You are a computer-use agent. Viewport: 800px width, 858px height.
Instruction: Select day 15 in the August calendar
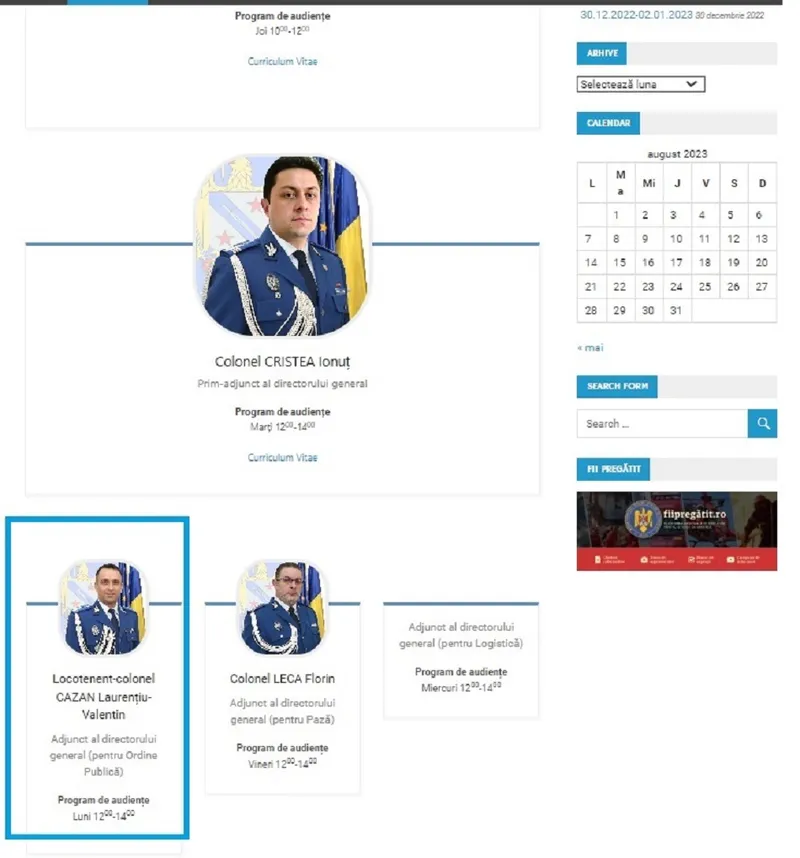coord(619,263)
